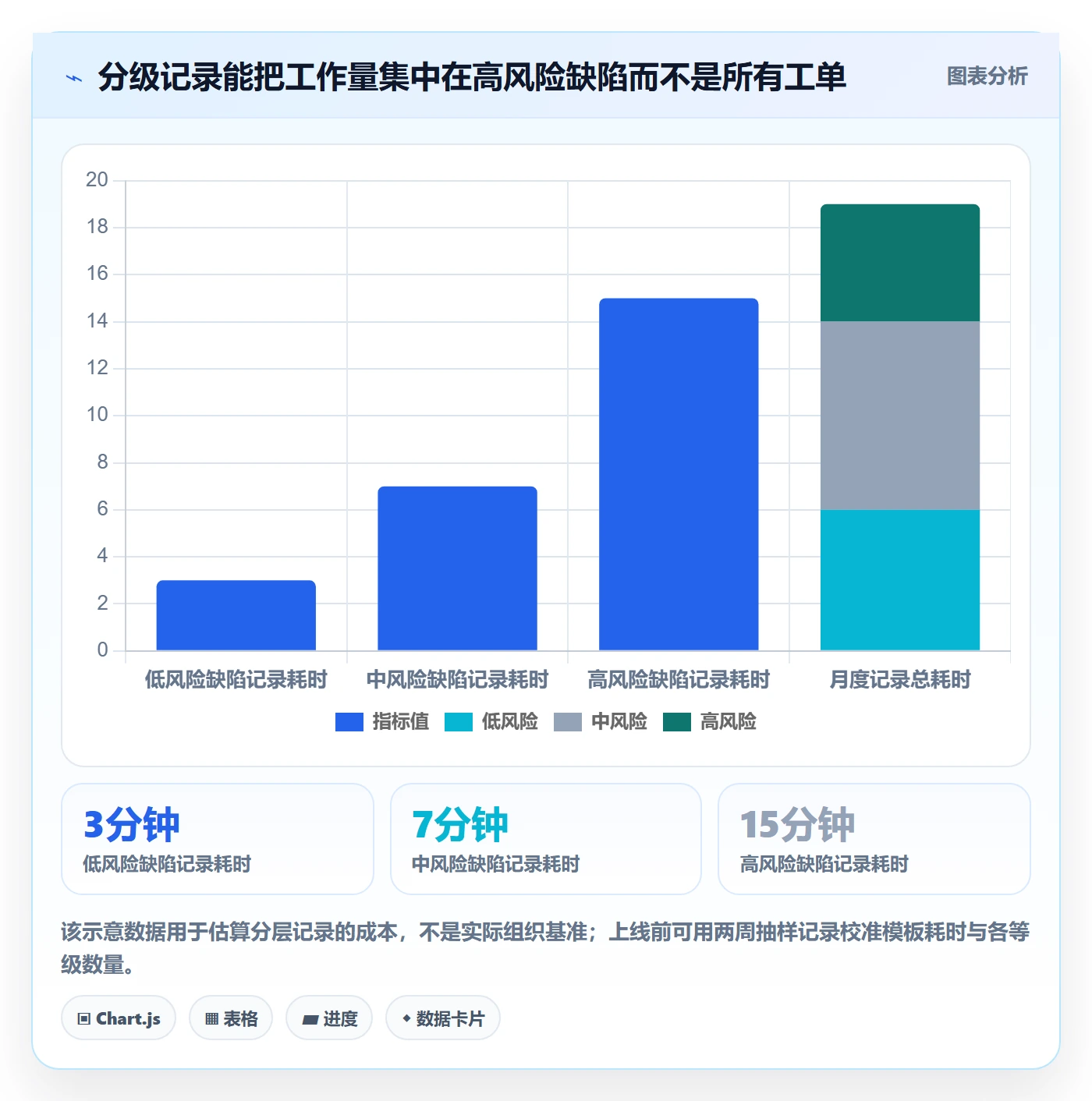Click the 数据卡片 tag text
This screenshot has height=1101, width=1092.
[x=450, y=1018]
